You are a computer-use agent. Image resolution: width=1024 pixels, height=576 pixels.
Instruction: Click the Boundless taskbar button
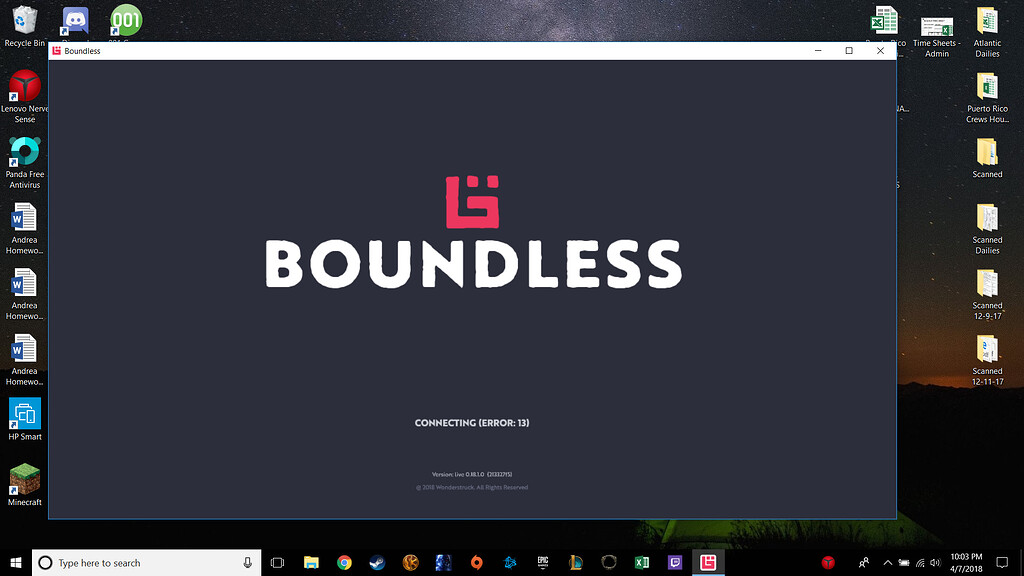[x=708, y=563]
